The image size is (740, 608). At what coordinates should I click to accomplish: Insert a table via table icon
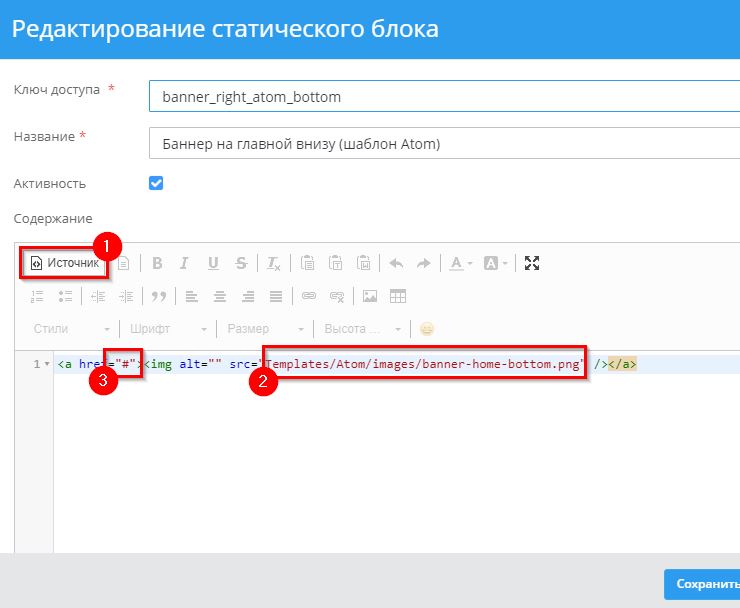click(x=398, y=296)
